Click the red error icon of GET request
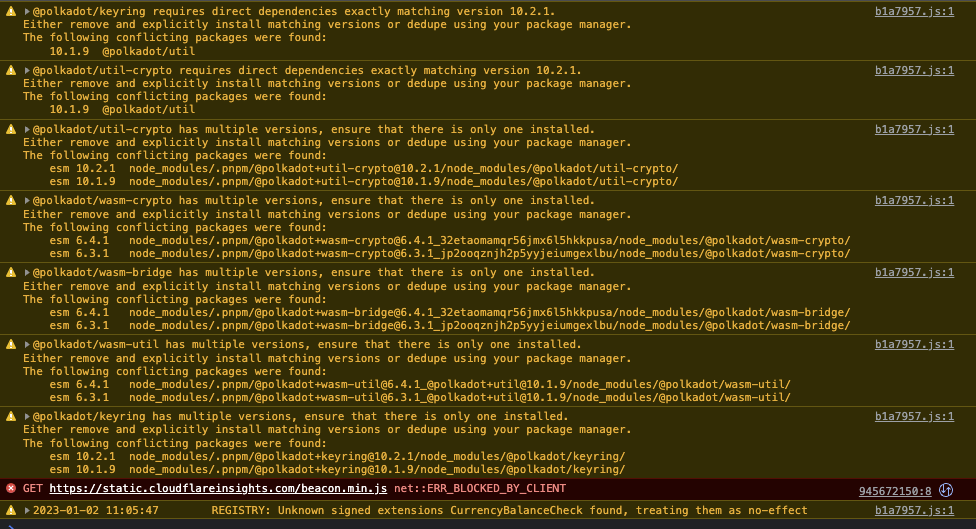The width and height of the screenshot is (976, 529). click(11, 489)
